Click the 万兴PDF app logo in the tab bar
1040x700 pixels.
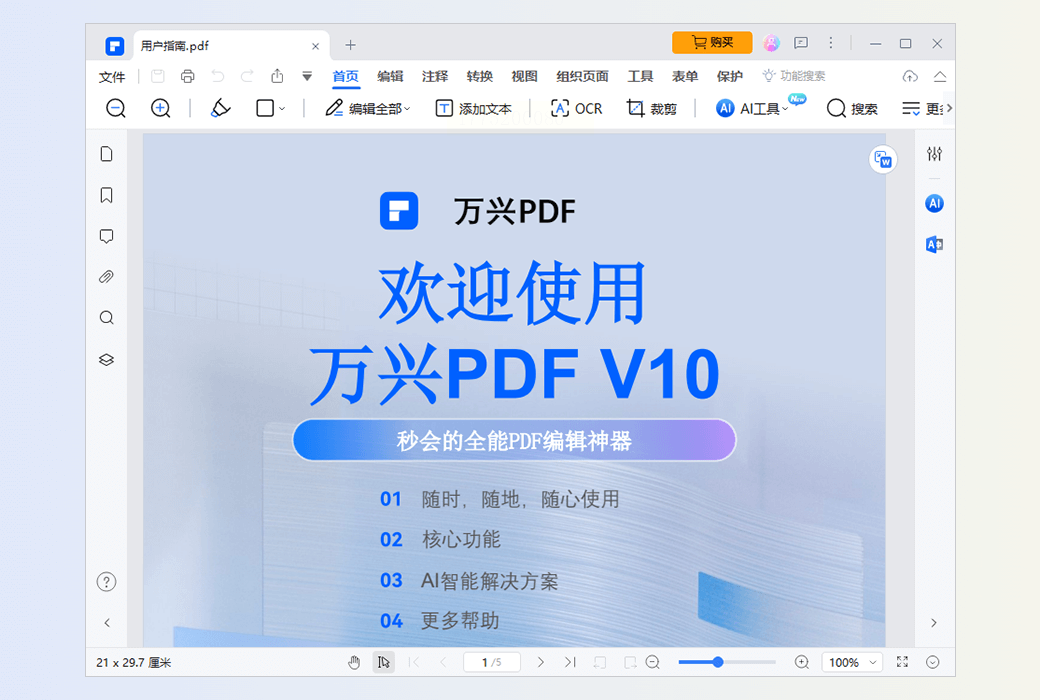point(115,46)
